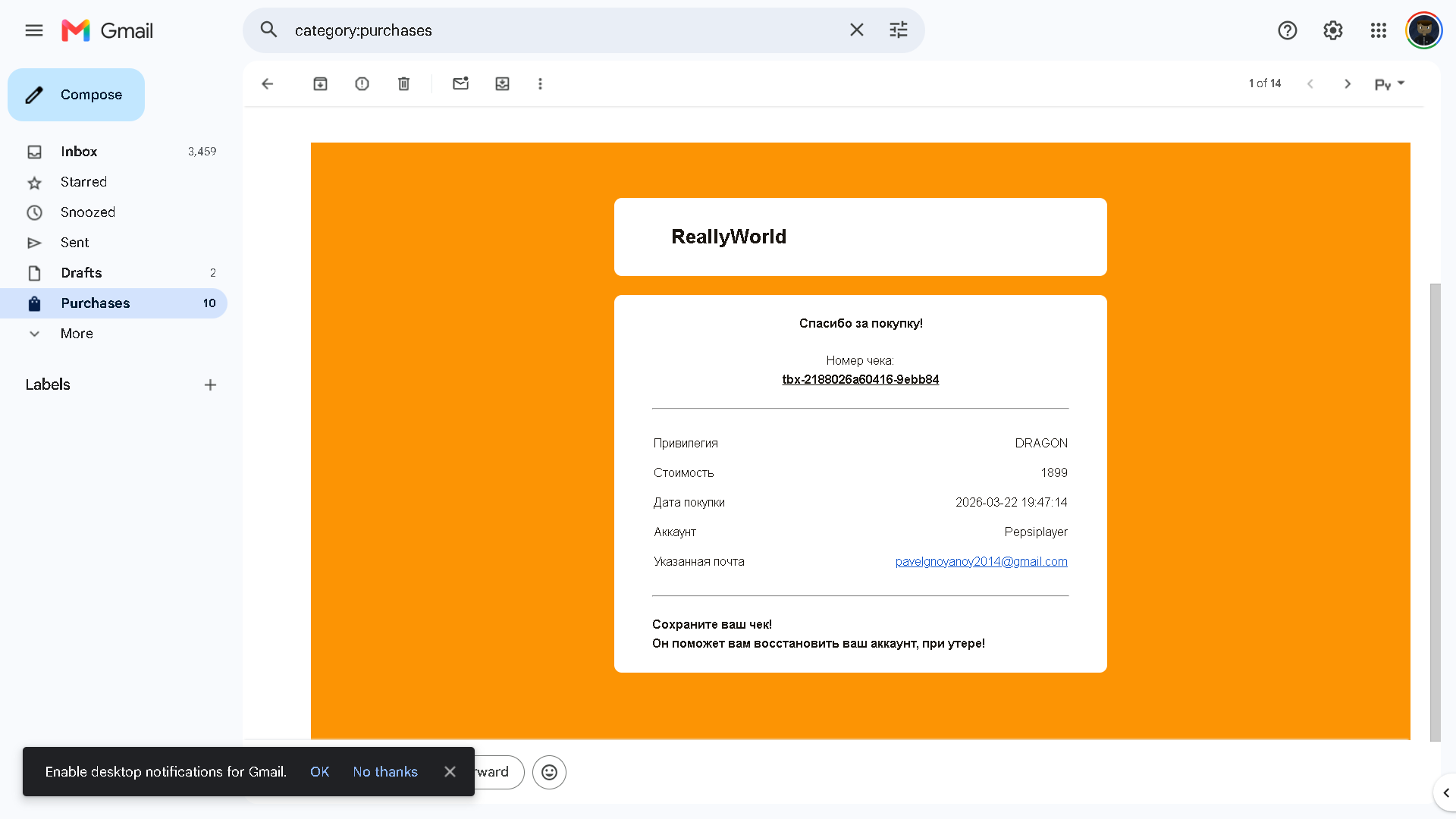Show the side panel arrow

coord(1445,793)
